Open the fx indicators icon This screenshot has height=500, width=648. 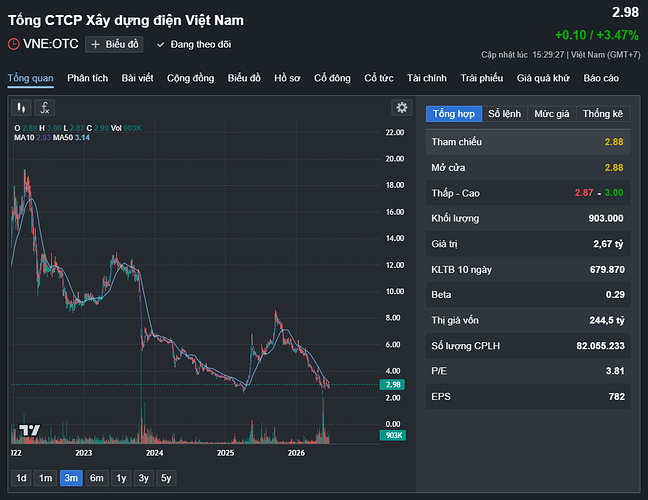44,108
